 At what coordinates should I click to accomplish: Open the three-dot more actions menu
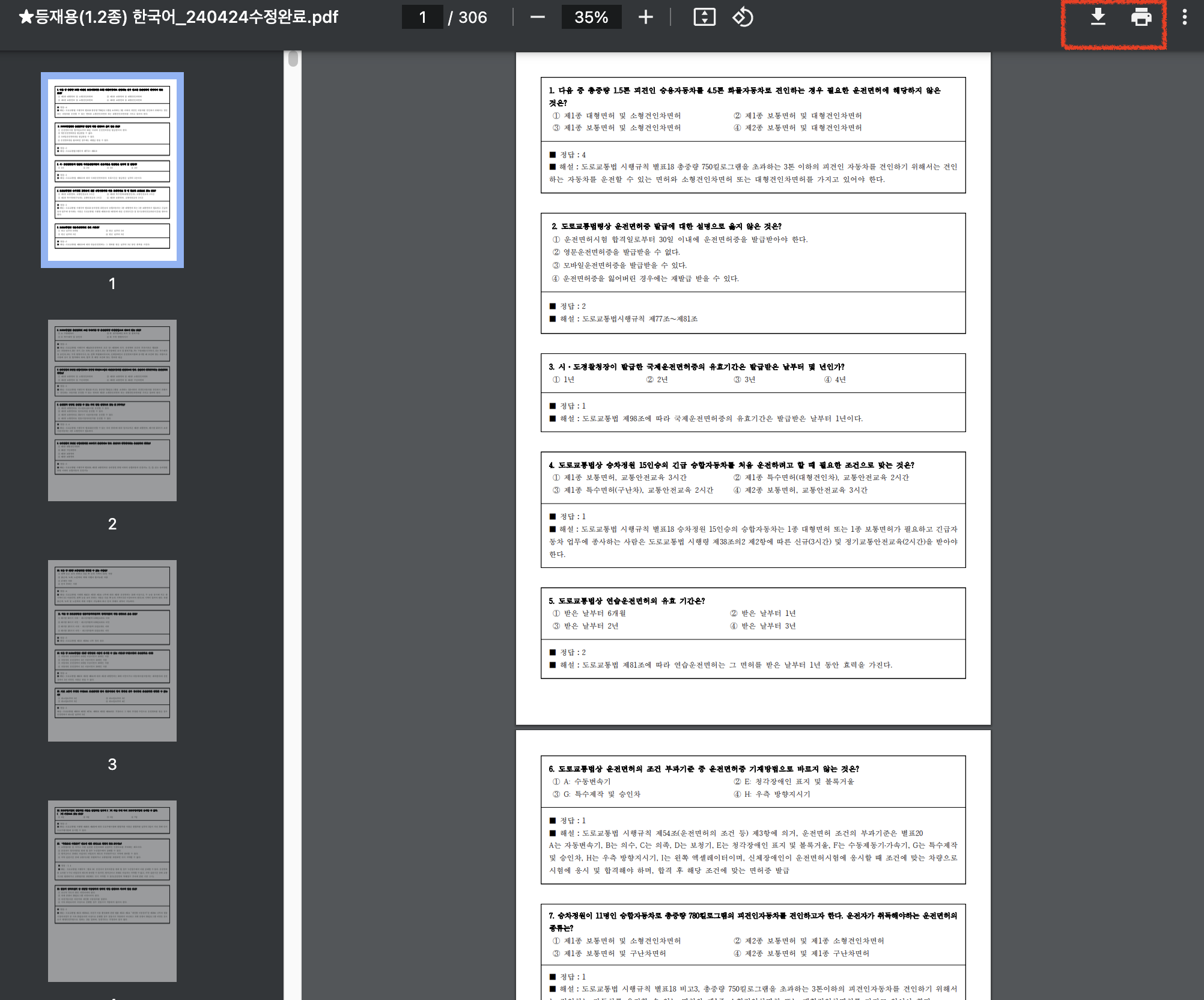click(x=1184, y=17)
